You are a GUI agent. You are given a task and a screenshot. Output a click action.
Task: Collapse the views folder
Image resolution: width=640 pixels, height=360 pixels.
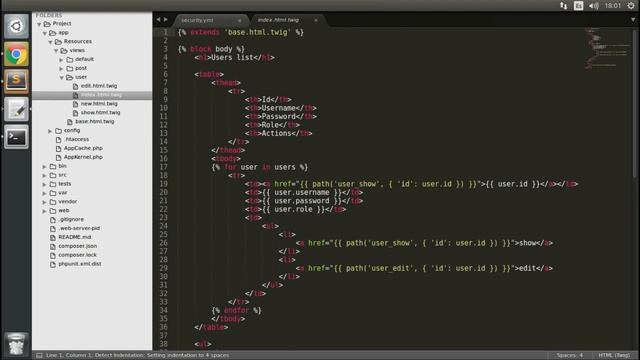pyautogui.click(x=56, y=51)
